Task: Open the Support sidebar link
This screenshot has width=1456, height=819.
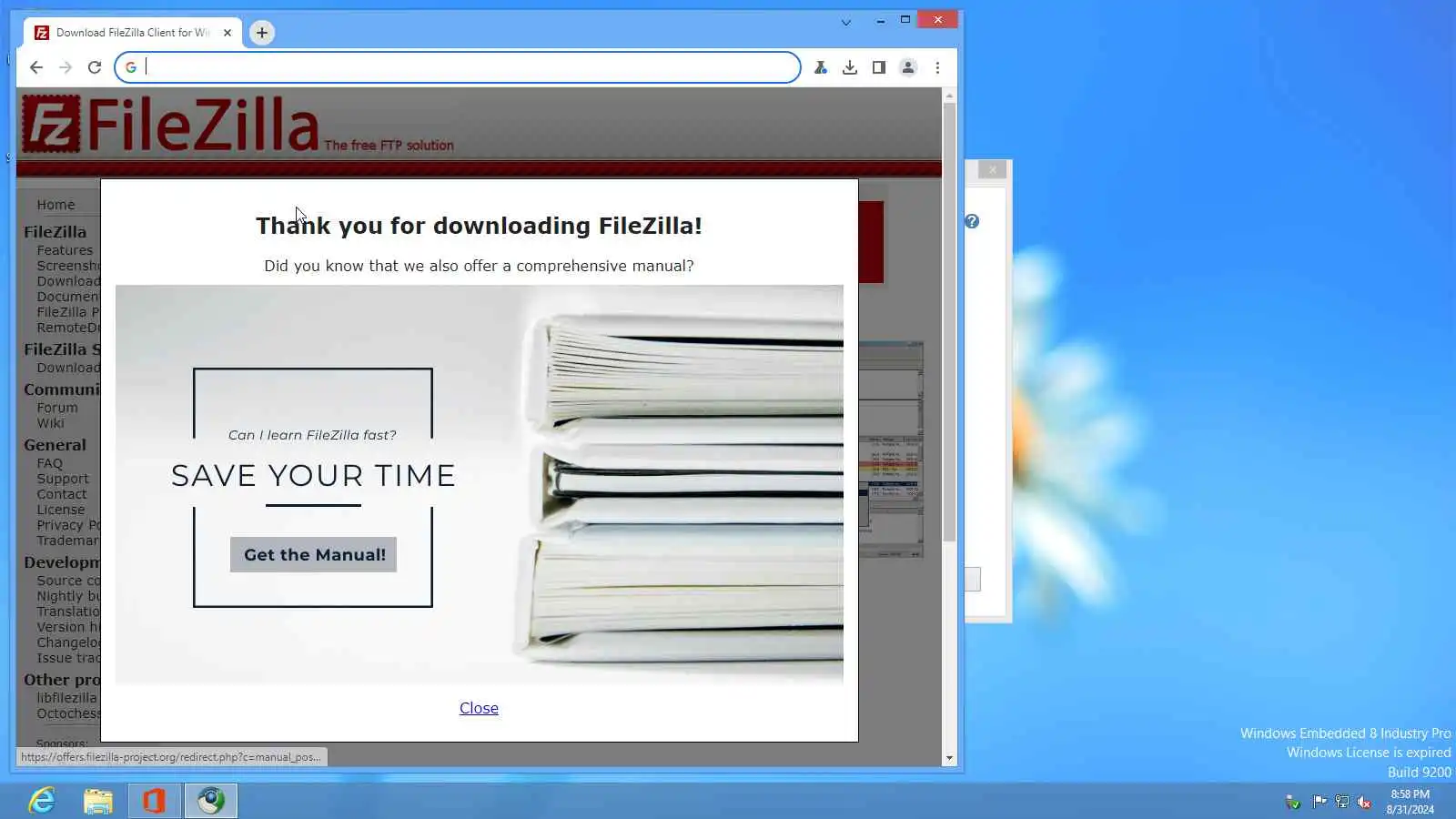Action: coord(63,479)
